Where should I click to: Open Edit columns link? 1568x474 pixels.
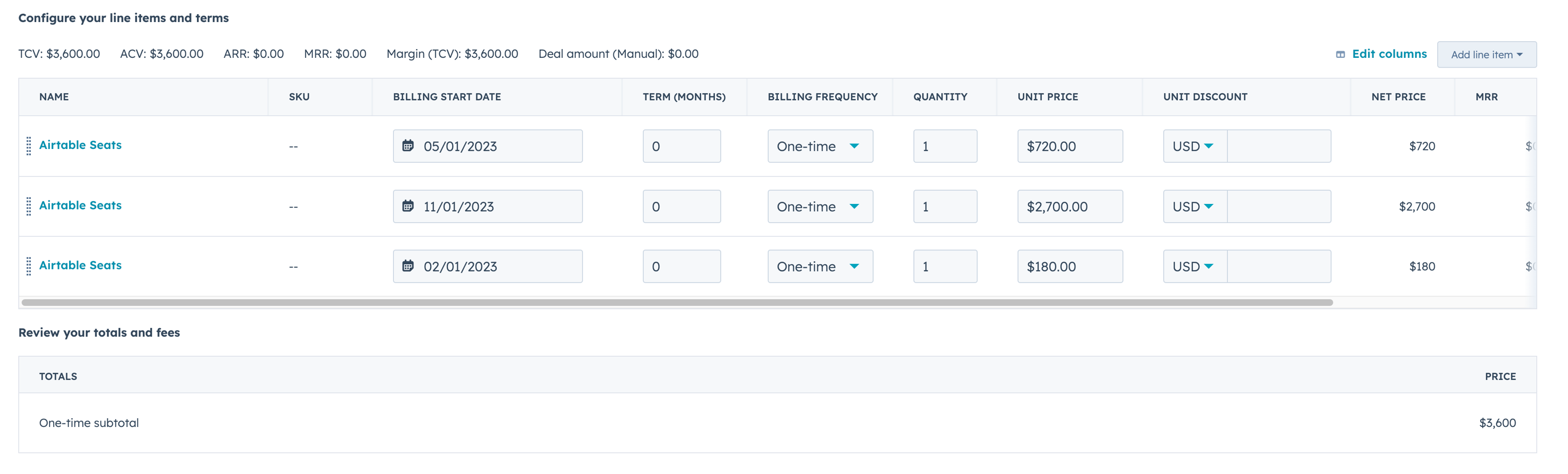[x=1389, y=53]
